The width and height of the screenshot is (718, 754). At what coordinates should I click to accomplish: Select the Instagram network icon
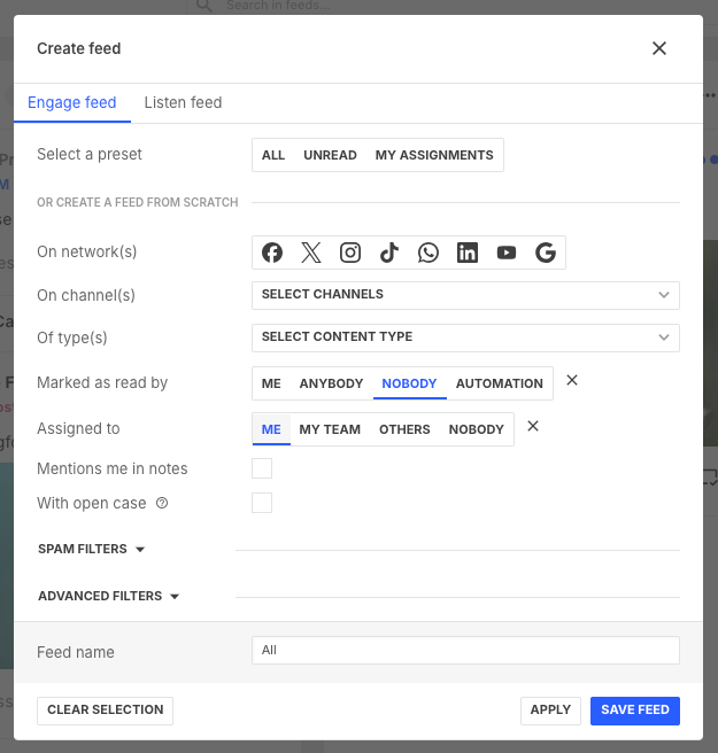tap(350, 252)
